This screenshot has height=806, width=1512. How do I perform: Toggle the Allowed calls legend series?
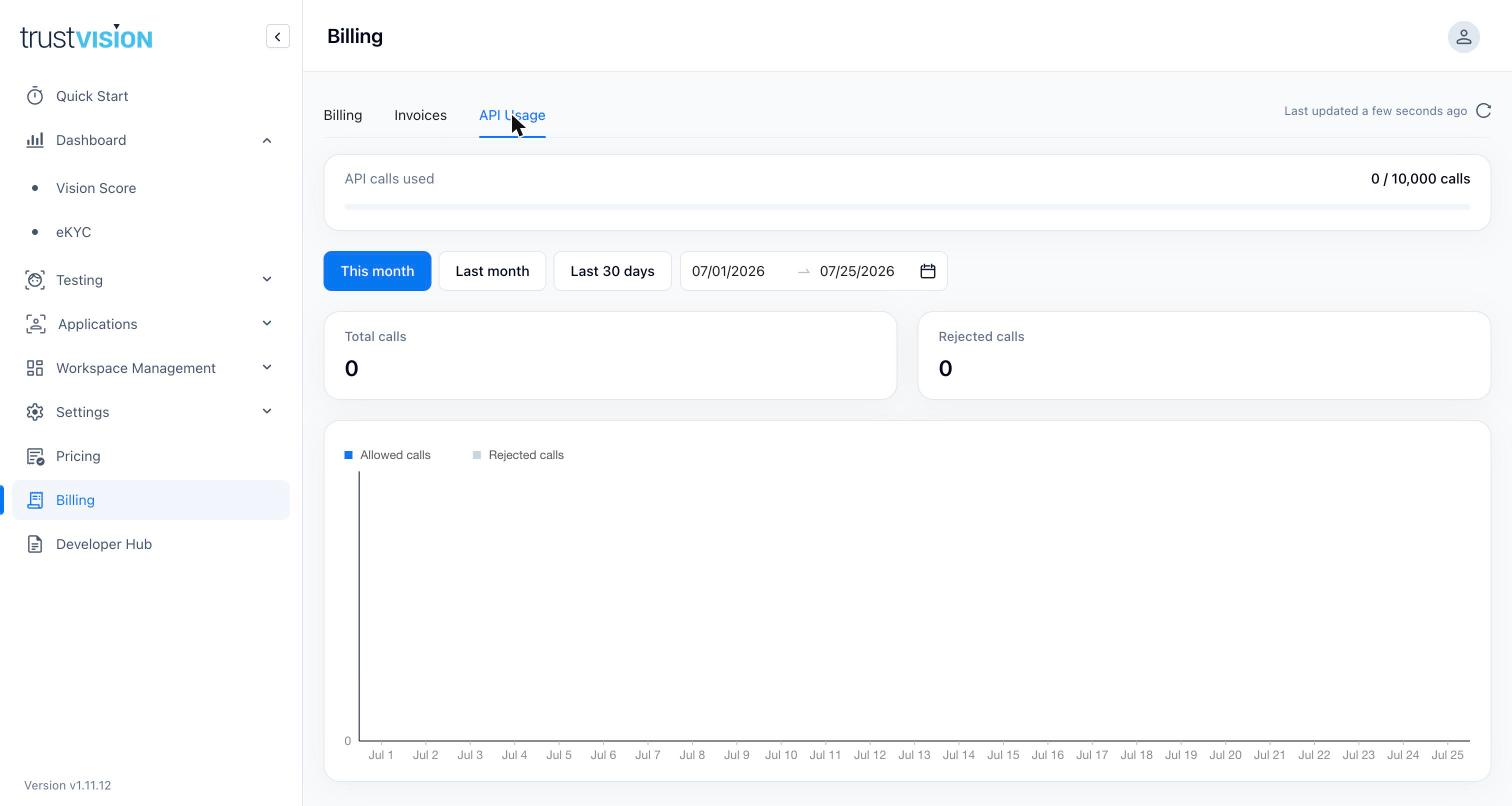388,455
